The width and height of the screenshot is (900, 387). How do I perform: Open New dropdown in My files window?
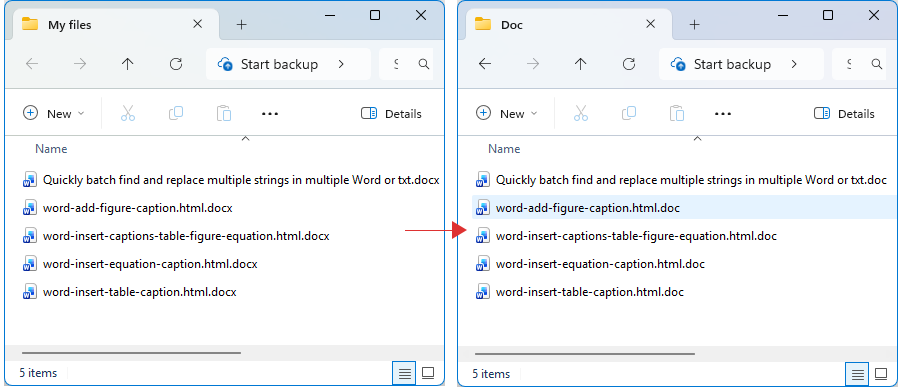(53, 114)
